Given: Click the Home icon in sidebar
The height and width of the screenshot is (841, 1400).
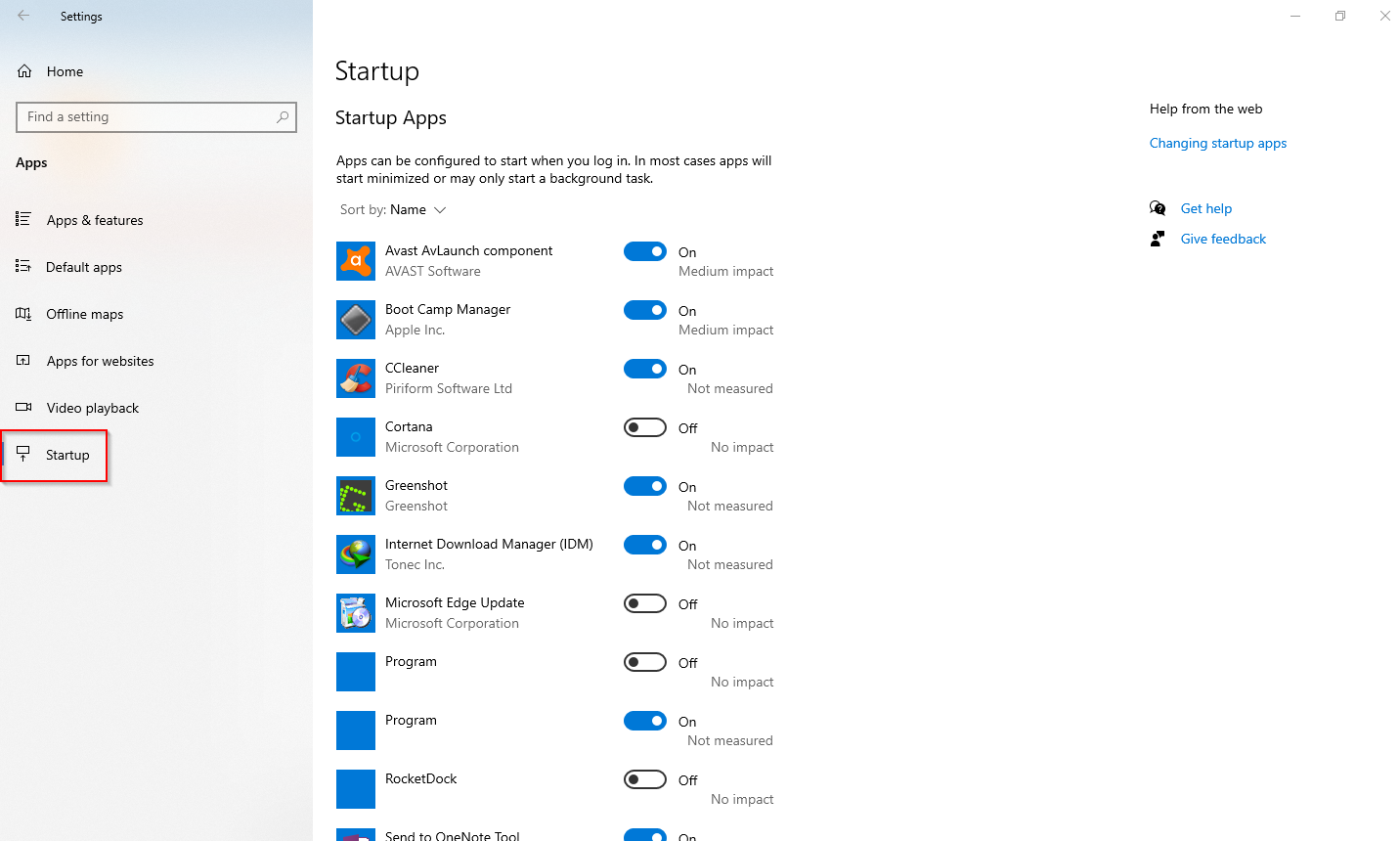Looking at the screenshot, I should (x=24, y=71).
